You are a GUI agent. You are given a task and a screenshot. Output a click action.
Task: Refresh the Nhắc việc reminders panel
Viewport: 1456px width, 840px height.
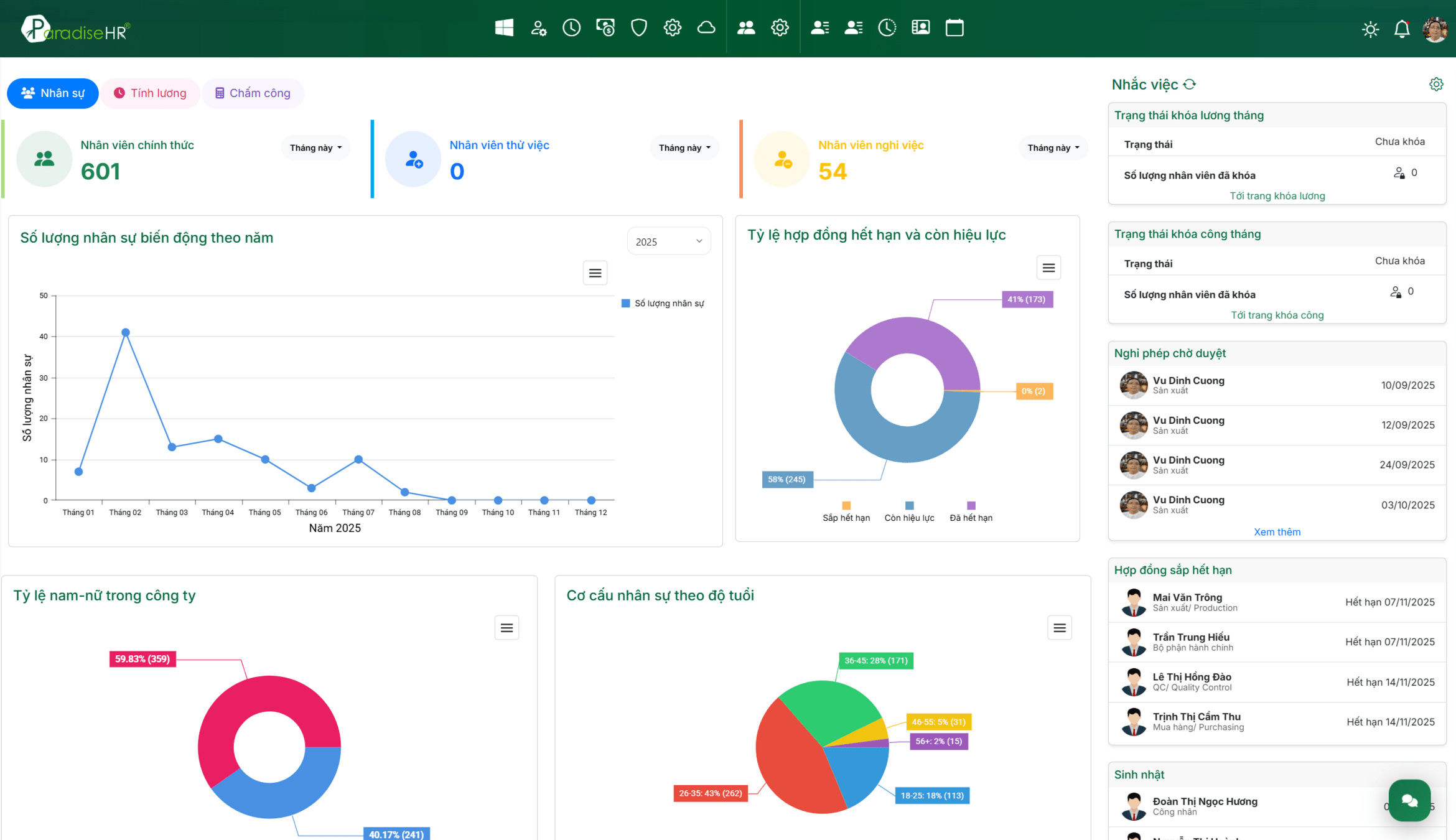[x=1190, y=84]
